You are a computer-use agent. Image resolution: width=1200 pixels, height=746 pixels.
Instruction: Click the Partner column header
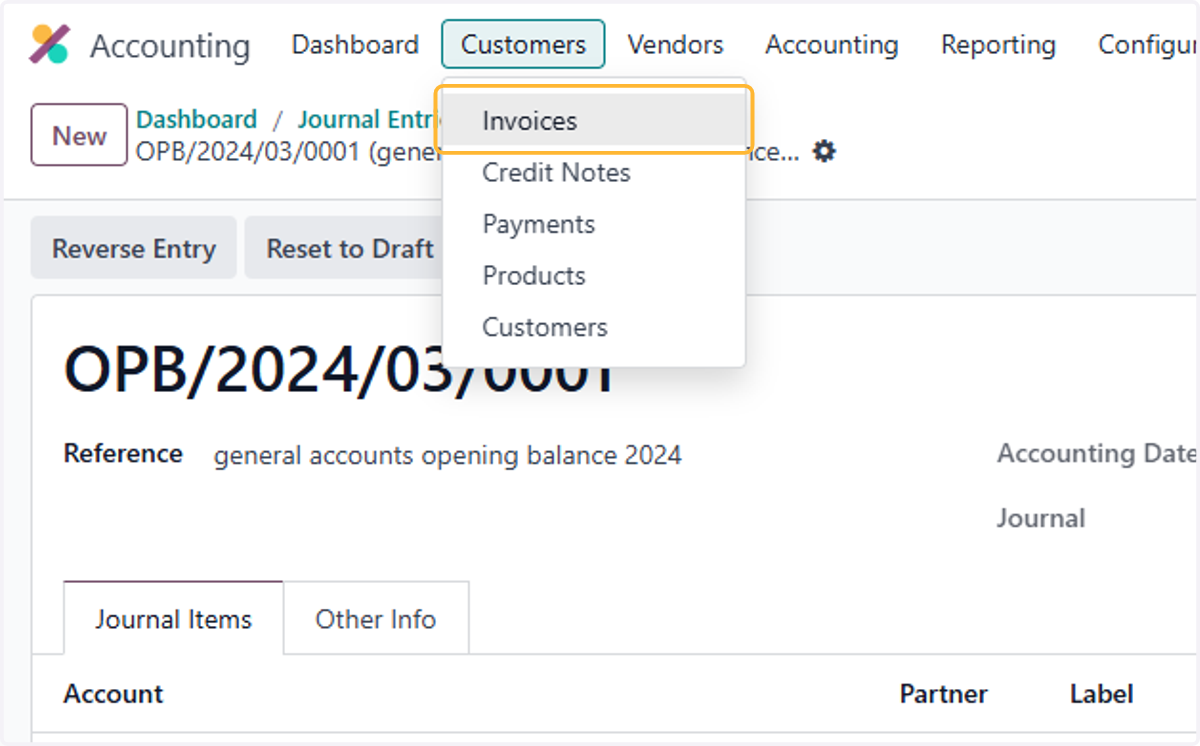point(943,694)
